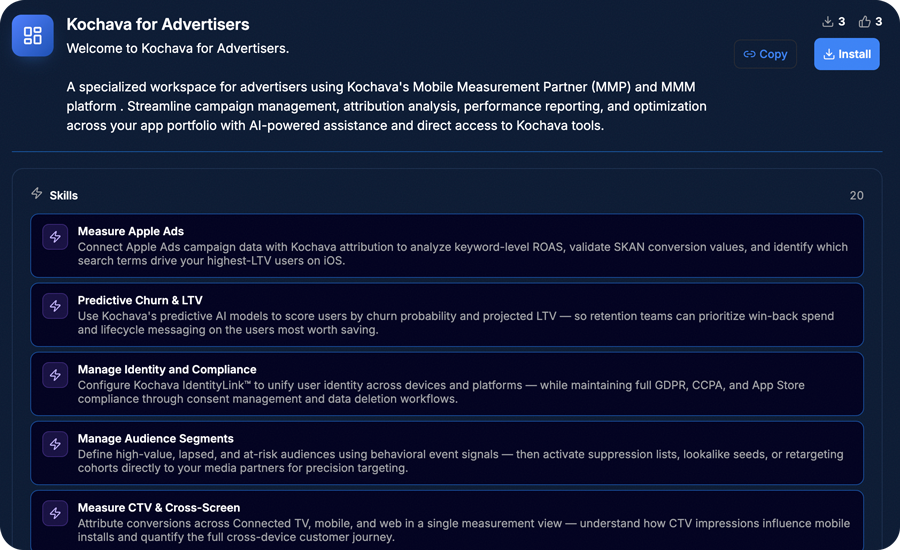
Task: Click the Skills section lightning icon
Action: point(37,193)
